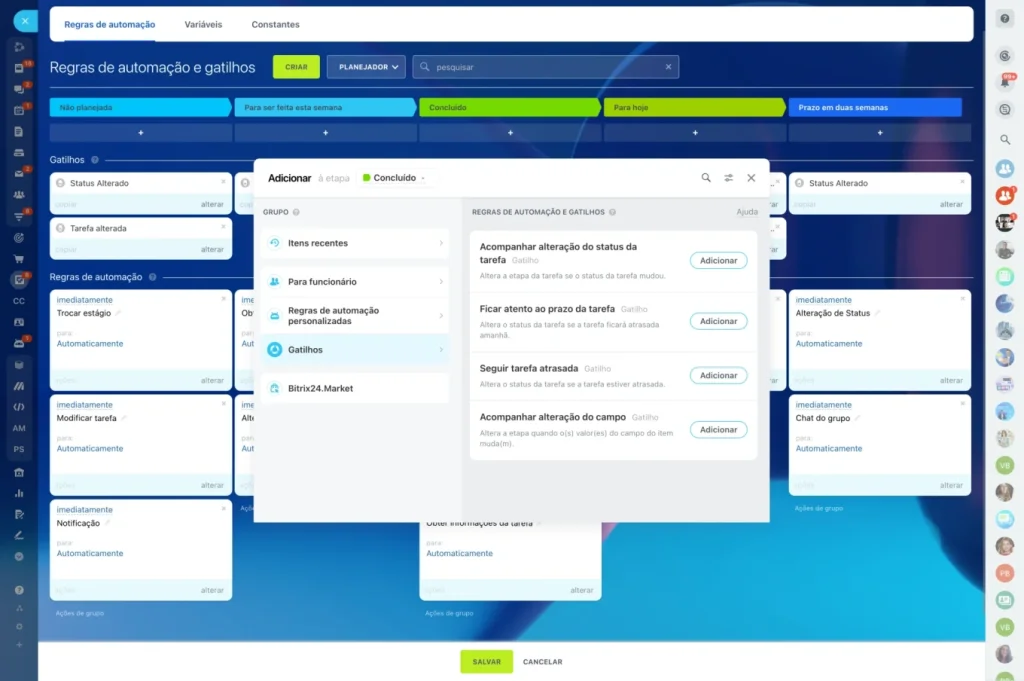
Task: Open filter settings icon in Adicionar dialog
Action: [x=729, y=178]
